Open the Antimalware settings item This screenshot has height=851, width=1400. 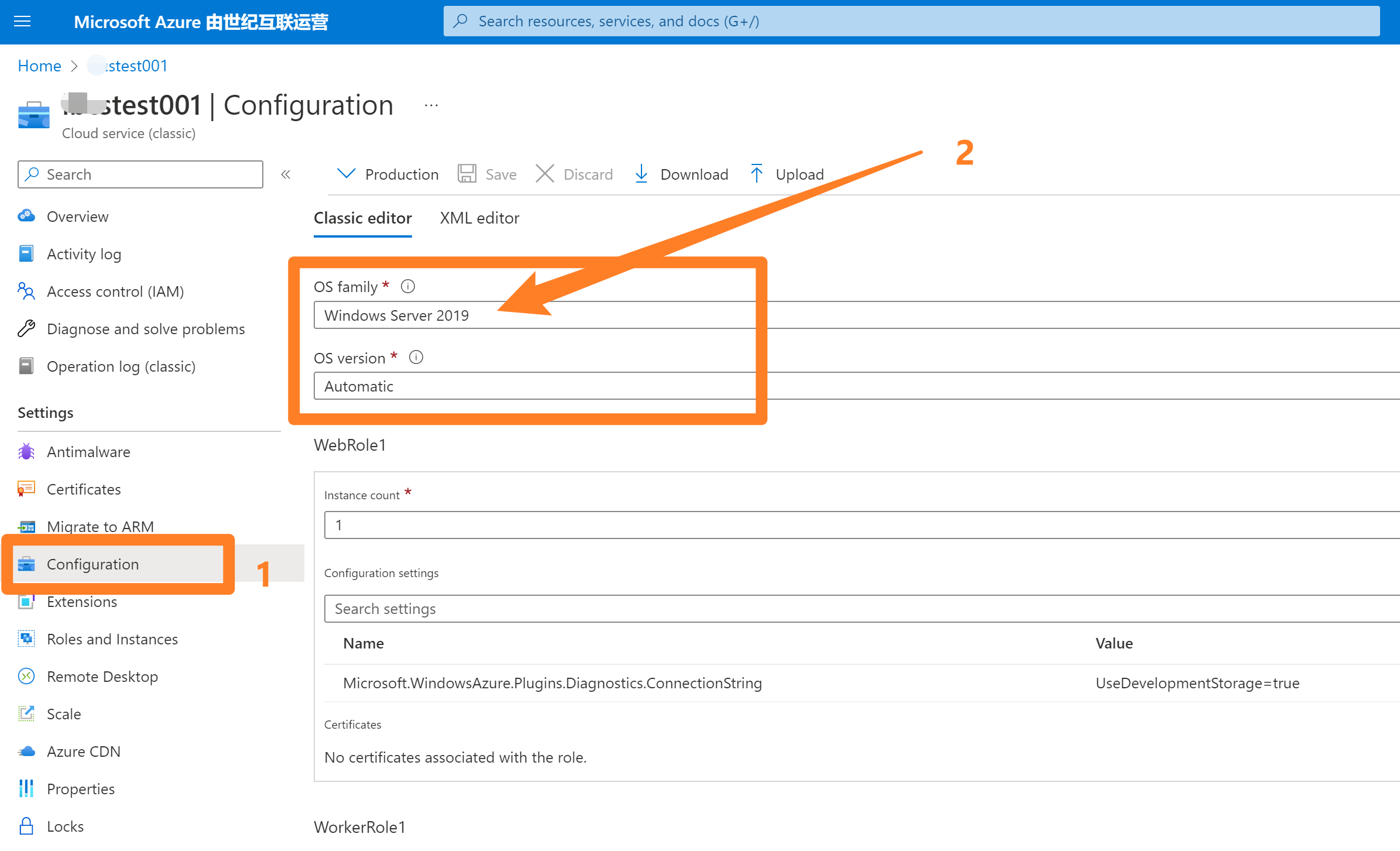pyautogui.click(x=88, y=452)
